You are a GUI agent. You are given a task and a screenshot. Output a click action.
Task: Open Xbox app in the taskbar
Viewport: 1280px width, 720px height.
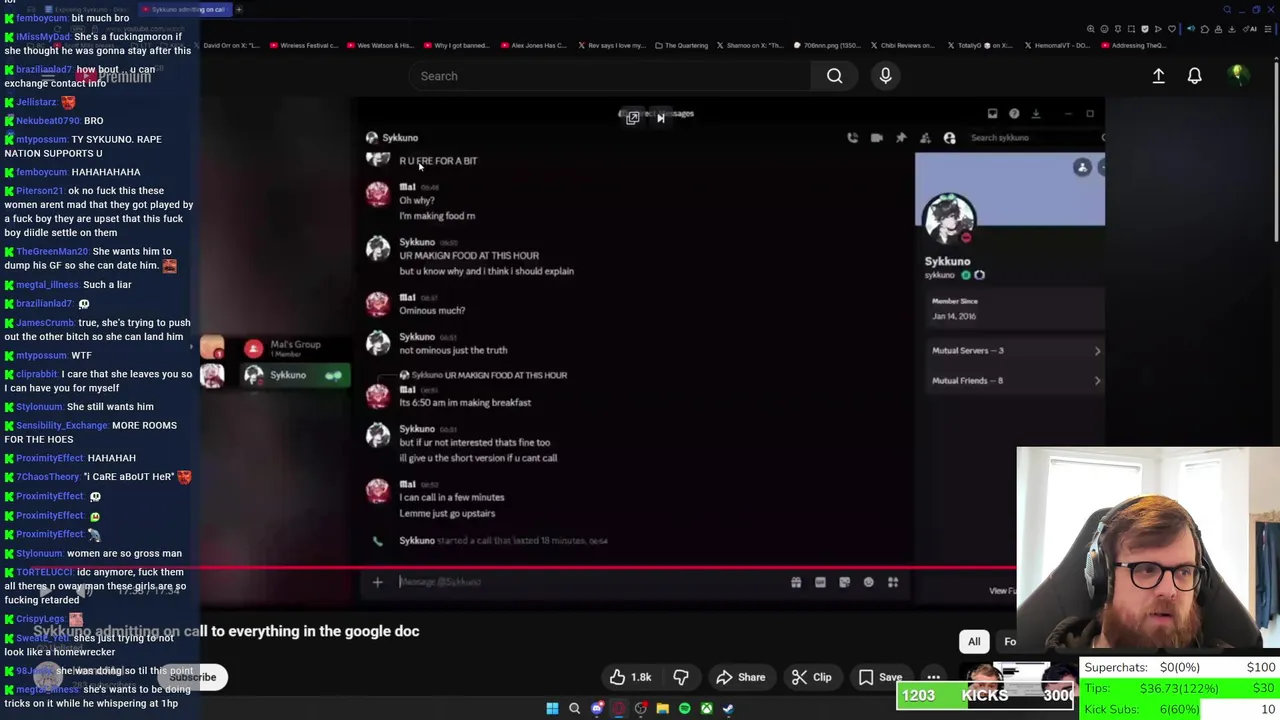(706, 709)
